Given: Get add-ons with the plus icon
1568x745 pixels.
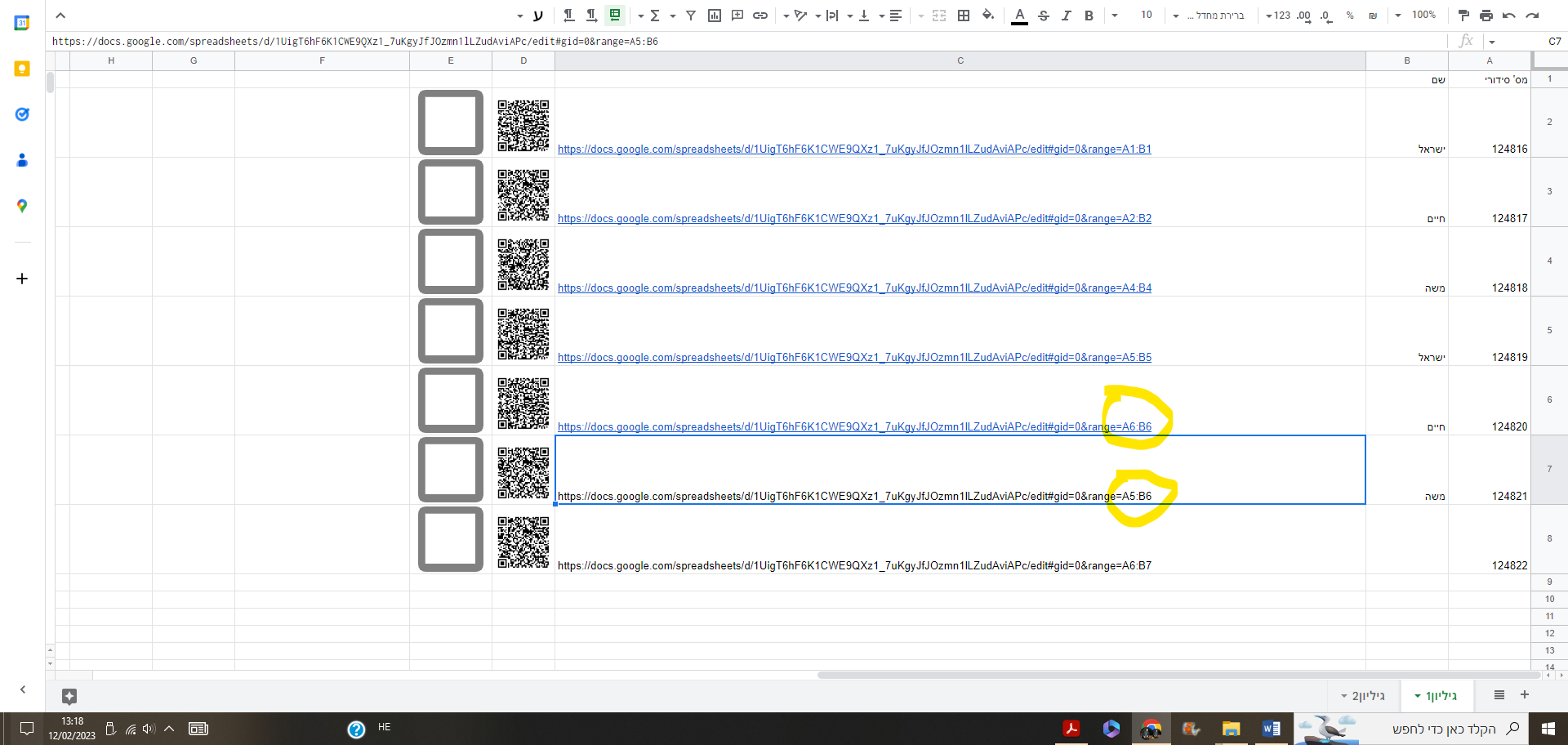Looking at the screenshot, I should [x=22, y=279].
